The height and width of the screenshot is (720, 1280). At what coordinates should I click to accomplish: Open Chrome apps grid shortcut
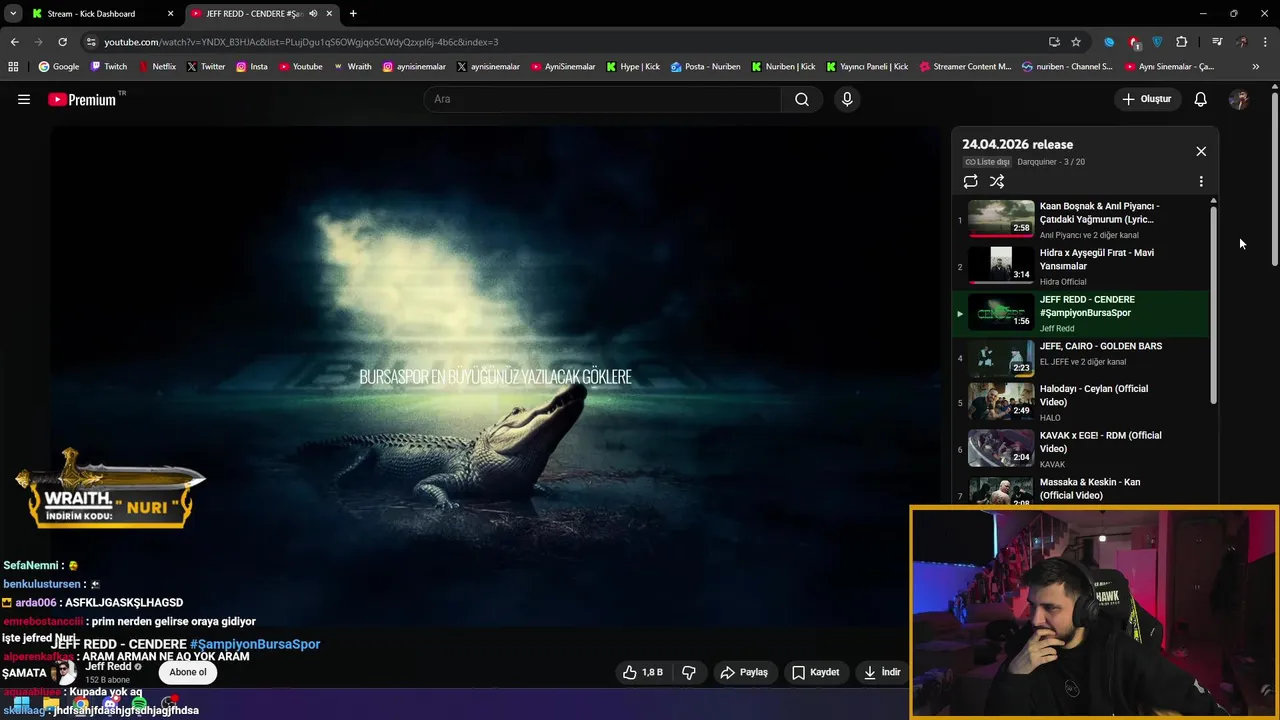pyautogui.click(x=13, y=67)
